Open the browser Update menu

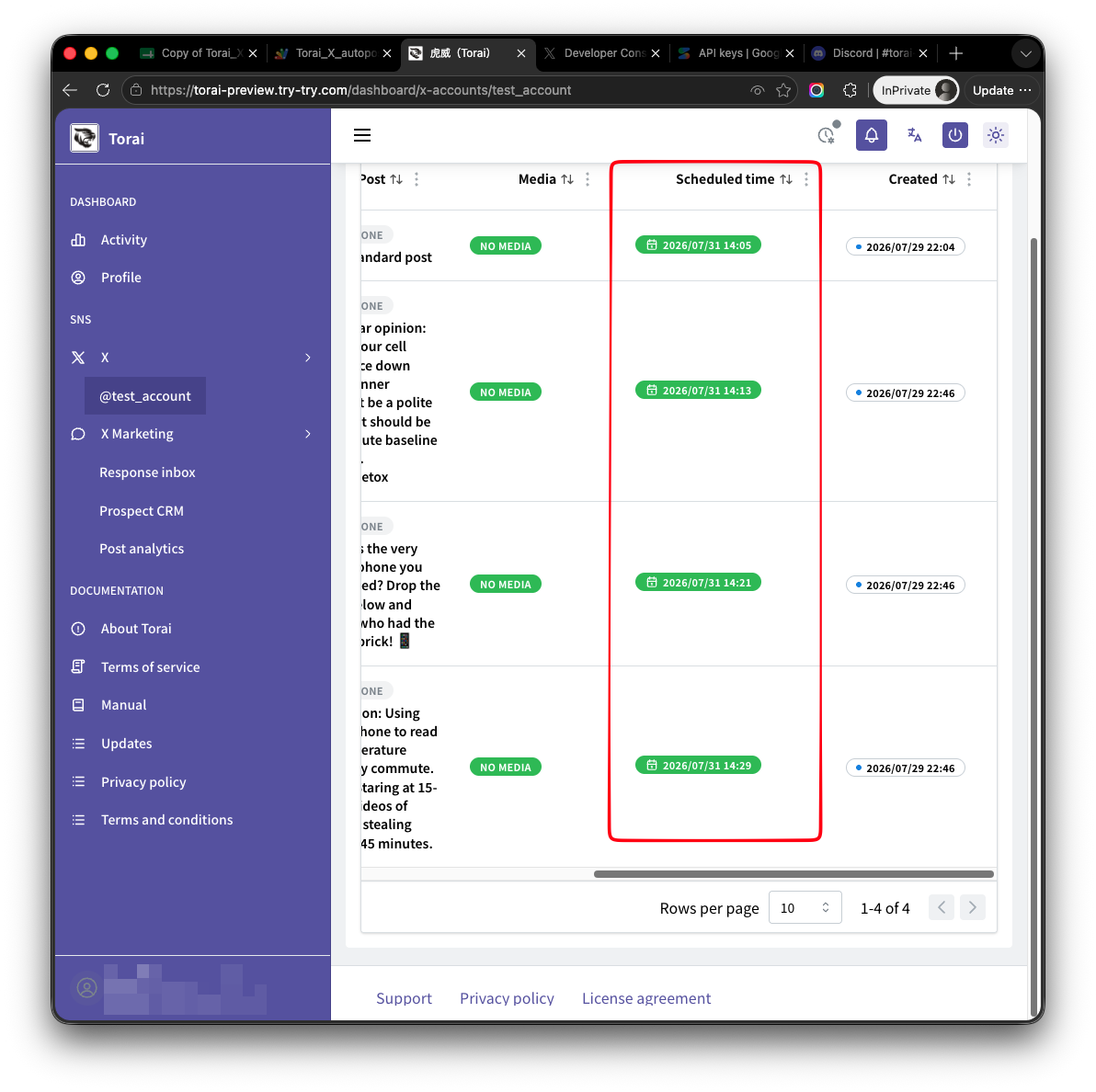click(1001, 90)
